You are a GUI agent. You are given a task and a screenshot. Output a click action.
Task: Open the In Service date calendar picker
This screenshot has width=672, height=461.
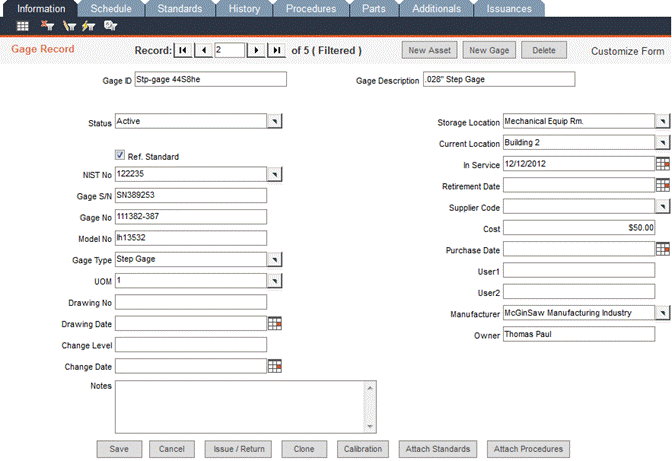[661, 163]
